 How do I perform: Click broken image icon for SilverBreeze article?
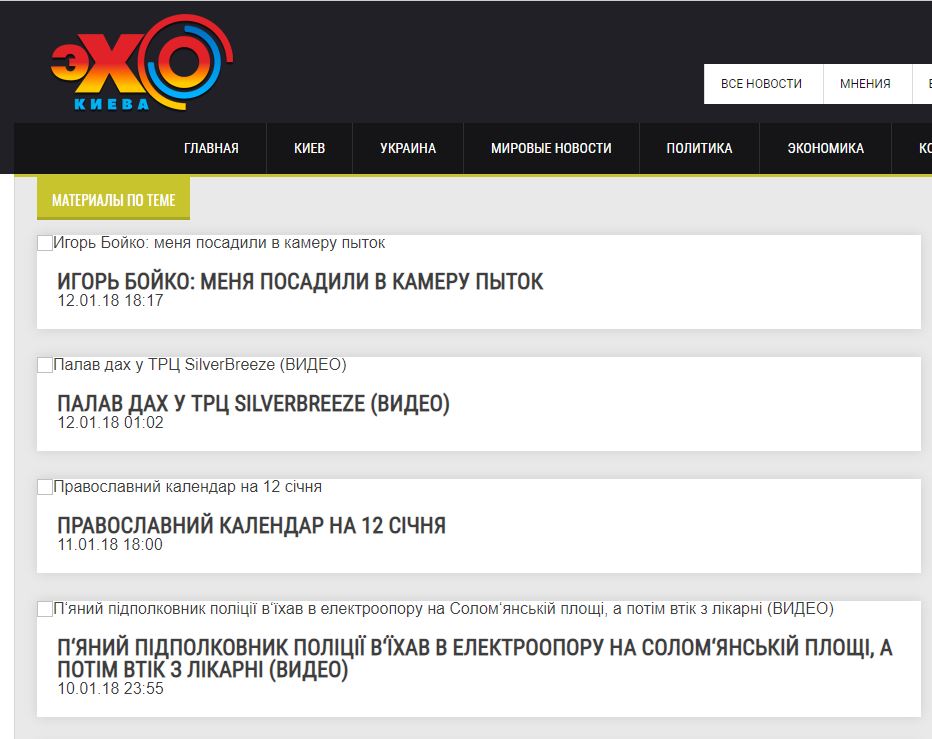click(45, 365)
